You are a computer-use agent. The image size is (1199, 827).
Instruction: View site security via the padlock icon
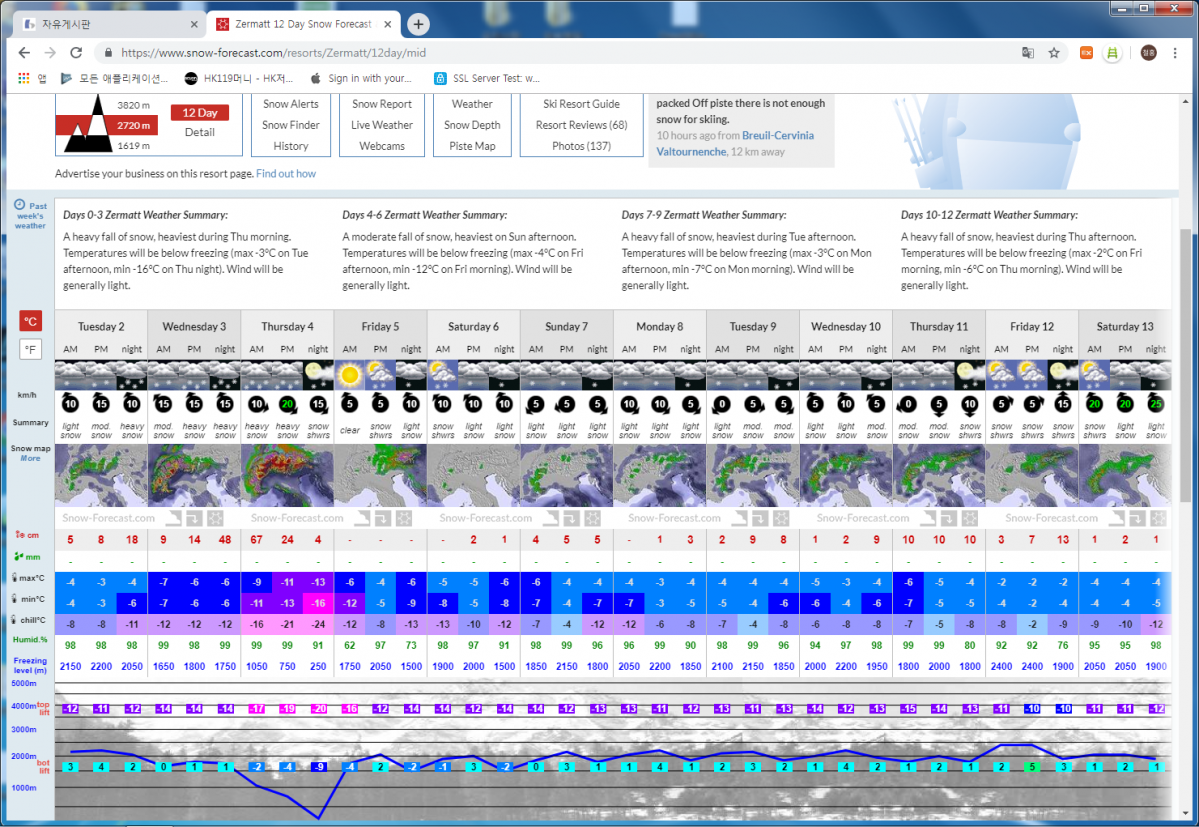(x=108, y=53)
